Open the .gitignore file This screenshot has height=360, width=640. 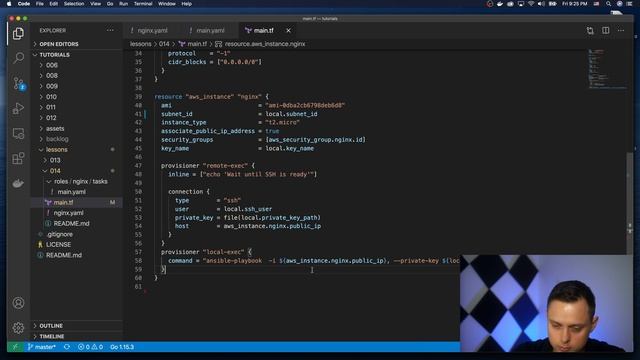point(60,234)
